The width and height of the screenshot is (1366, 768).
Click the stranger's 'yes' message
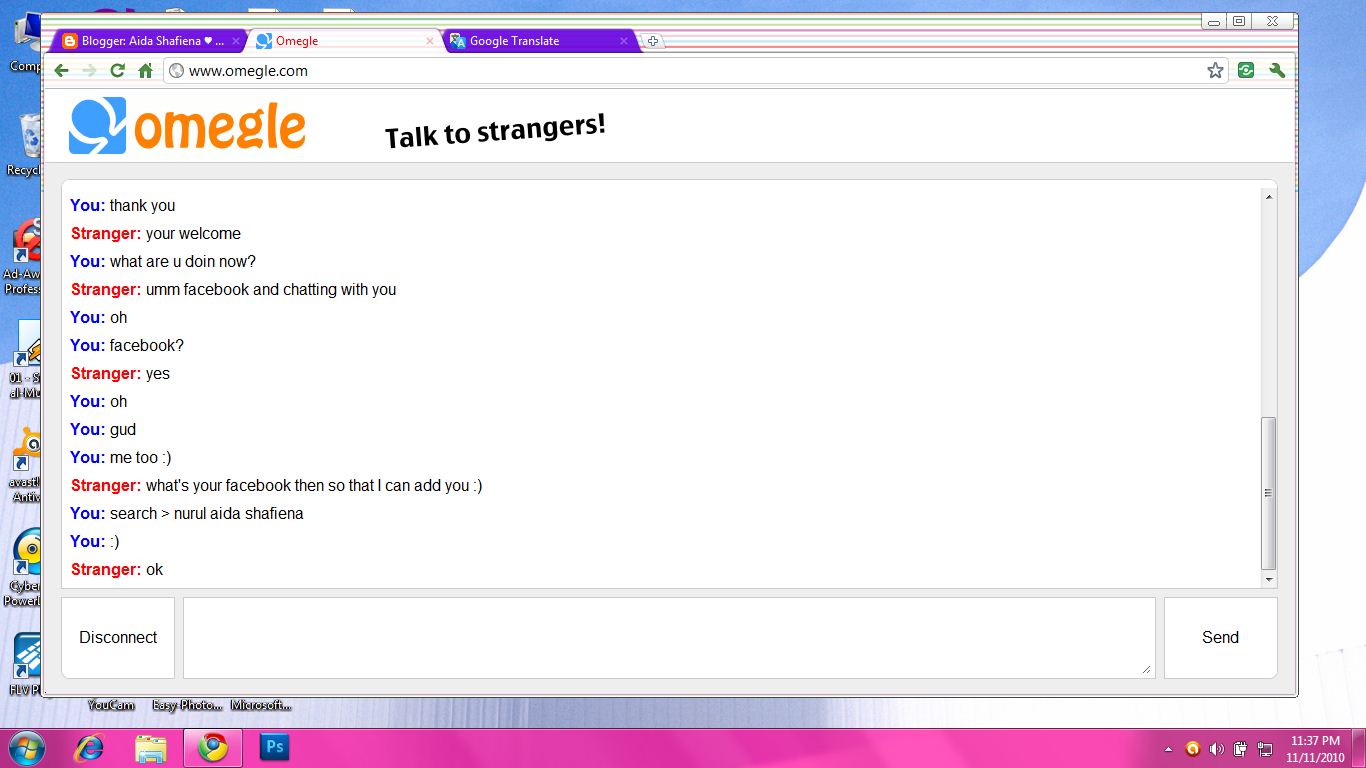(158, 373)
